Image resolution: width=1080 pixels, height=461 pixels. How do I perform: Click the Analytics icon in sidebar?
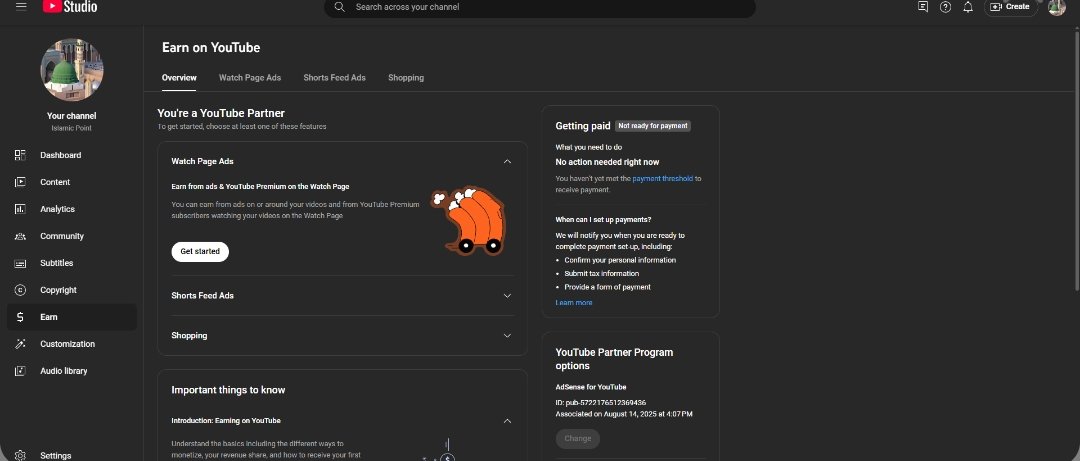(20, 209)
